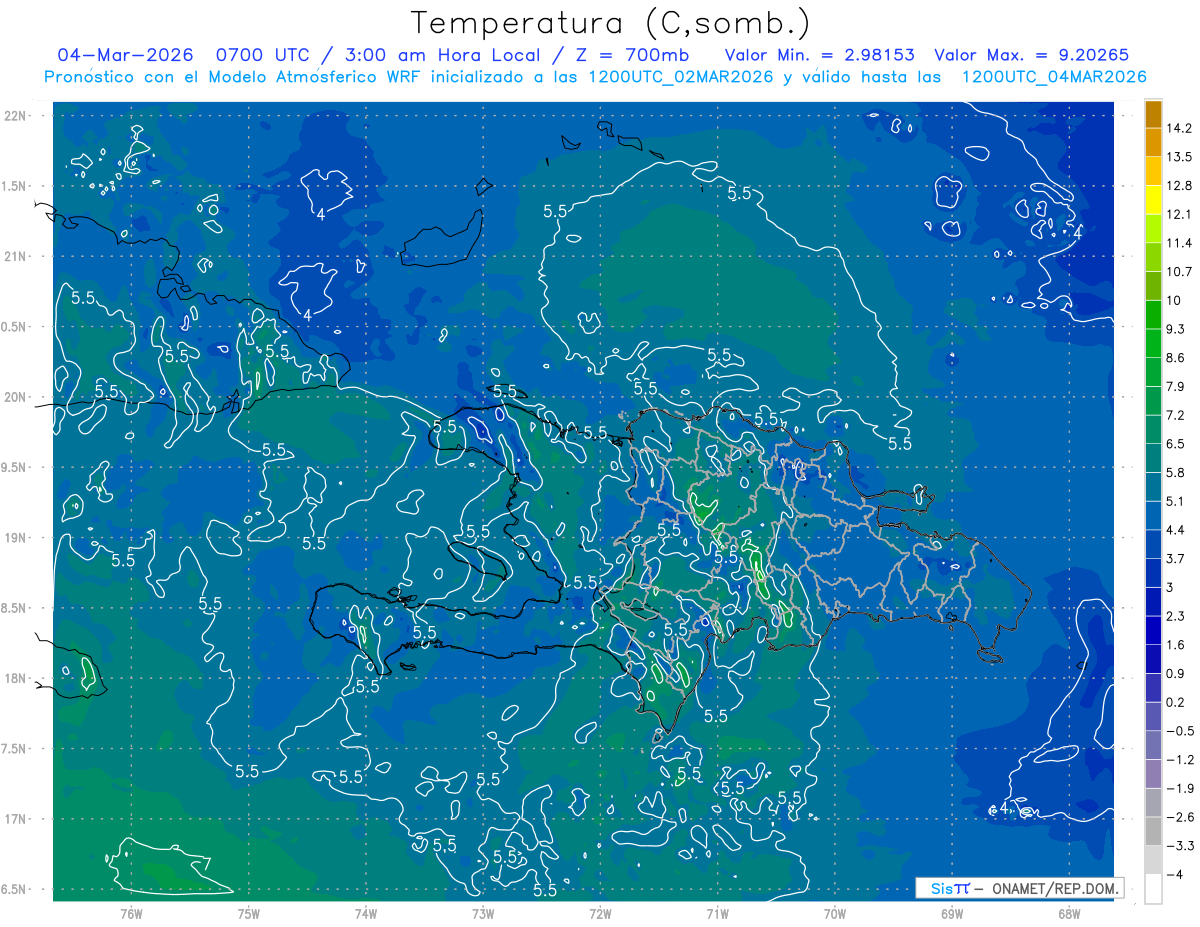Click the 70W longitude axis label
The height and width of the screenshot is (927, 1200).
tap(835, 913)
